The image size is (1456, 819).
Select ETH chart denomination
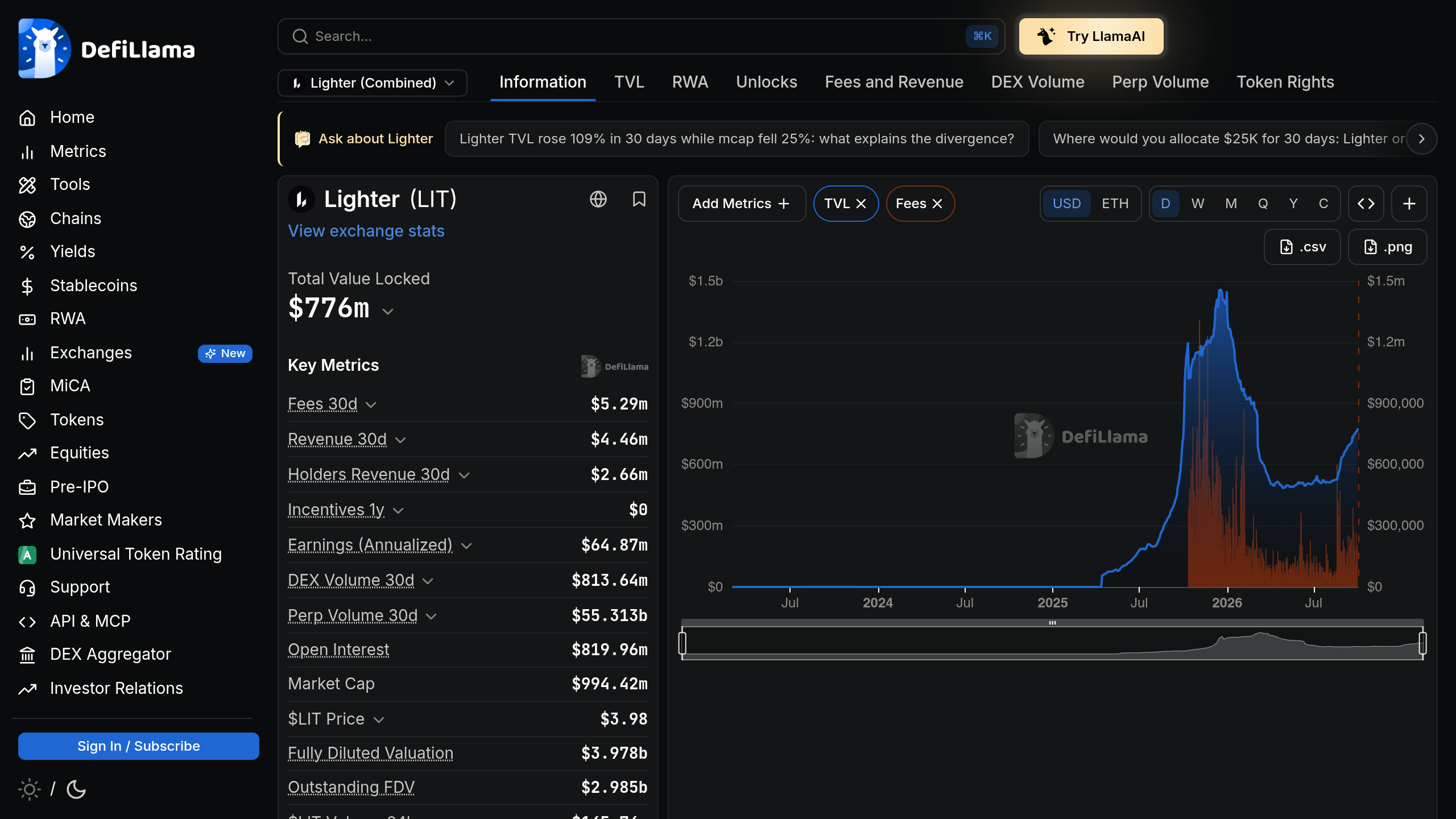pyautogui.click(x=1115, y=204)
